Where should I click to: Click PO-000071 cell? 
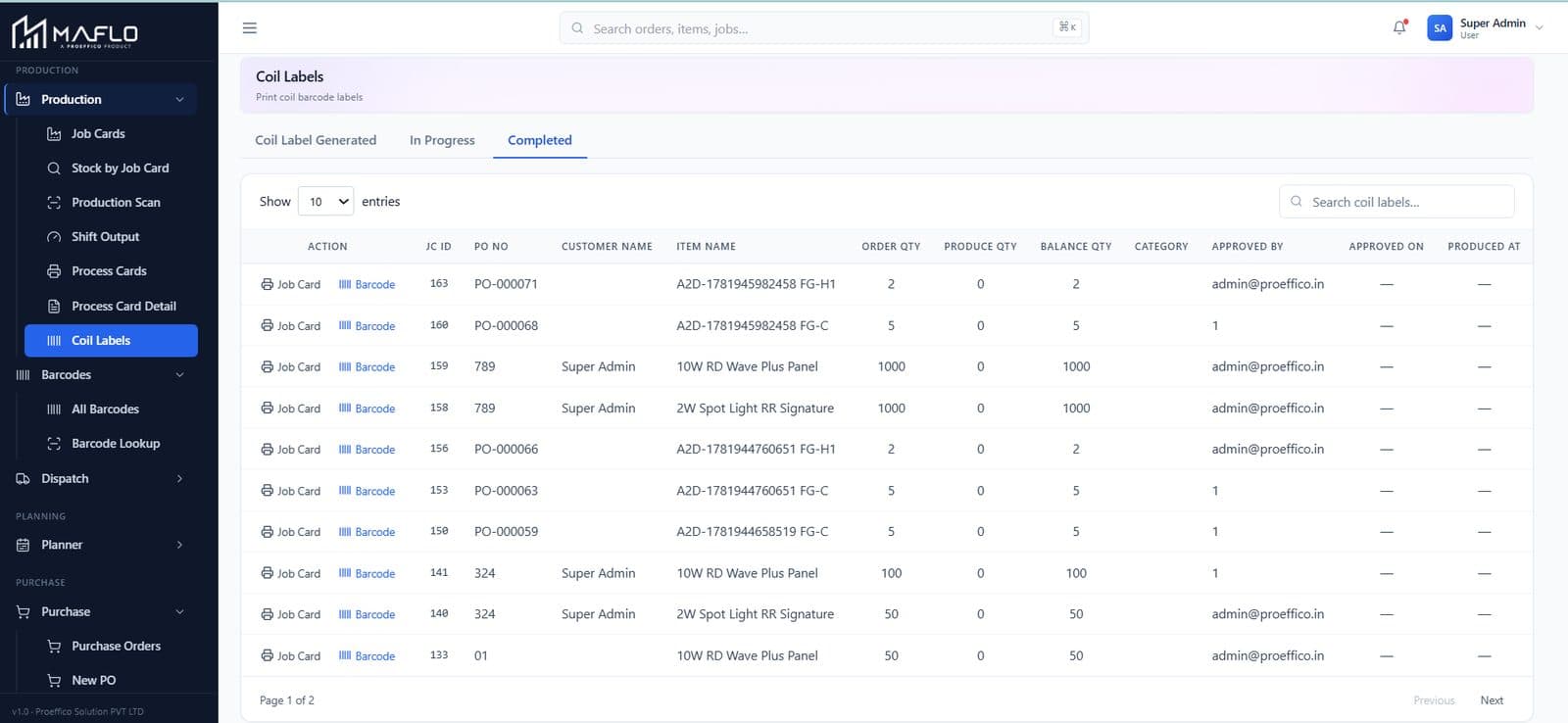506,284
